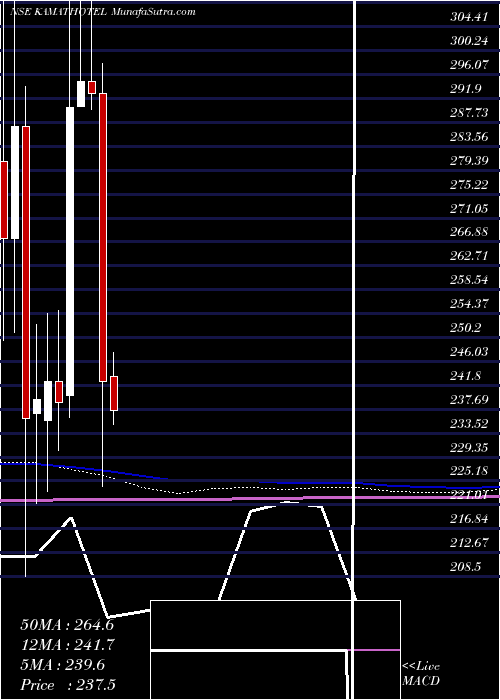Click the 287.73 price axis label

pyautogui.click(x=469, y=113)
